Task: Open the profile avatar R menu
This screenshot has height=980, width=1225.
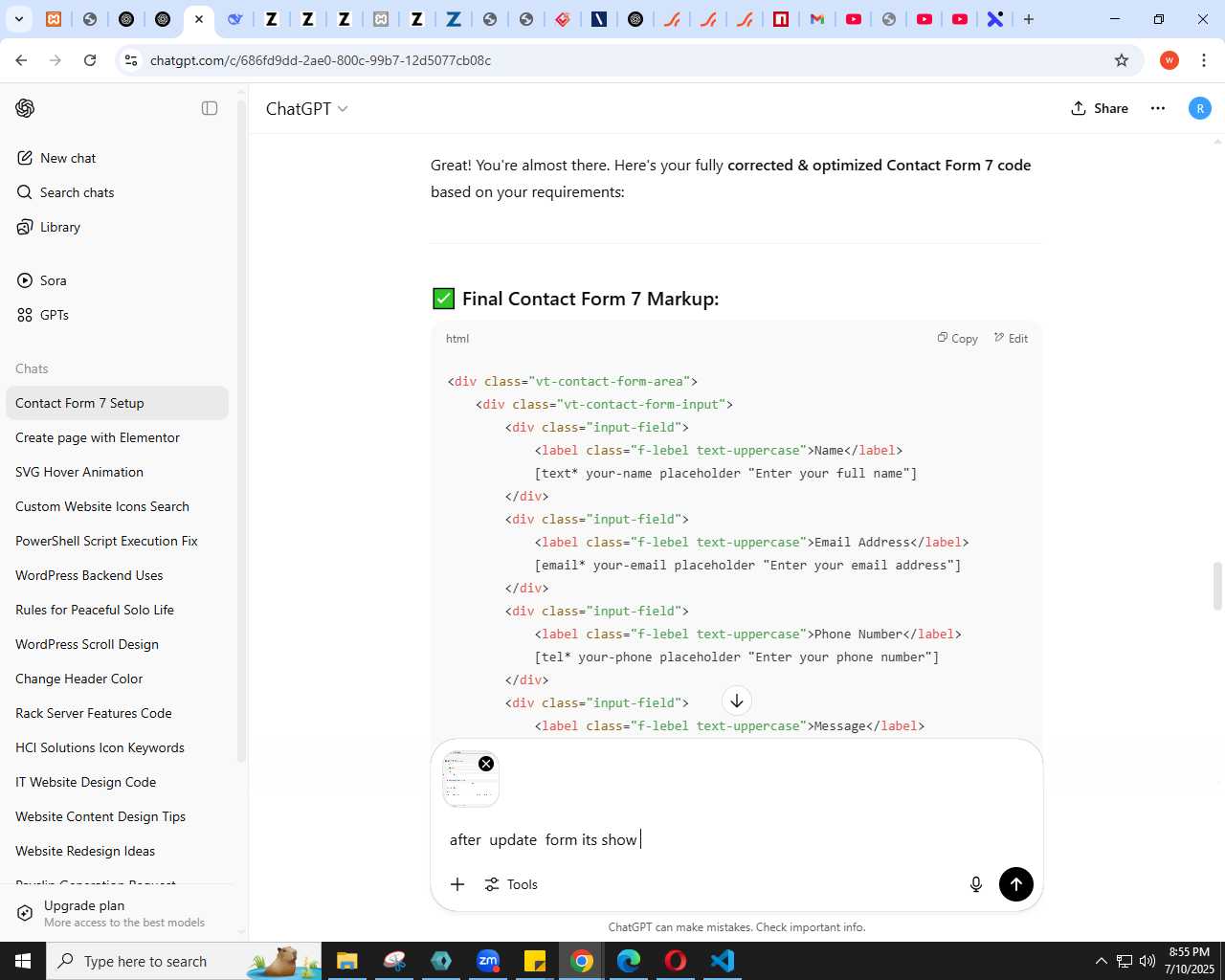Action: click(x=1199, y=108)
